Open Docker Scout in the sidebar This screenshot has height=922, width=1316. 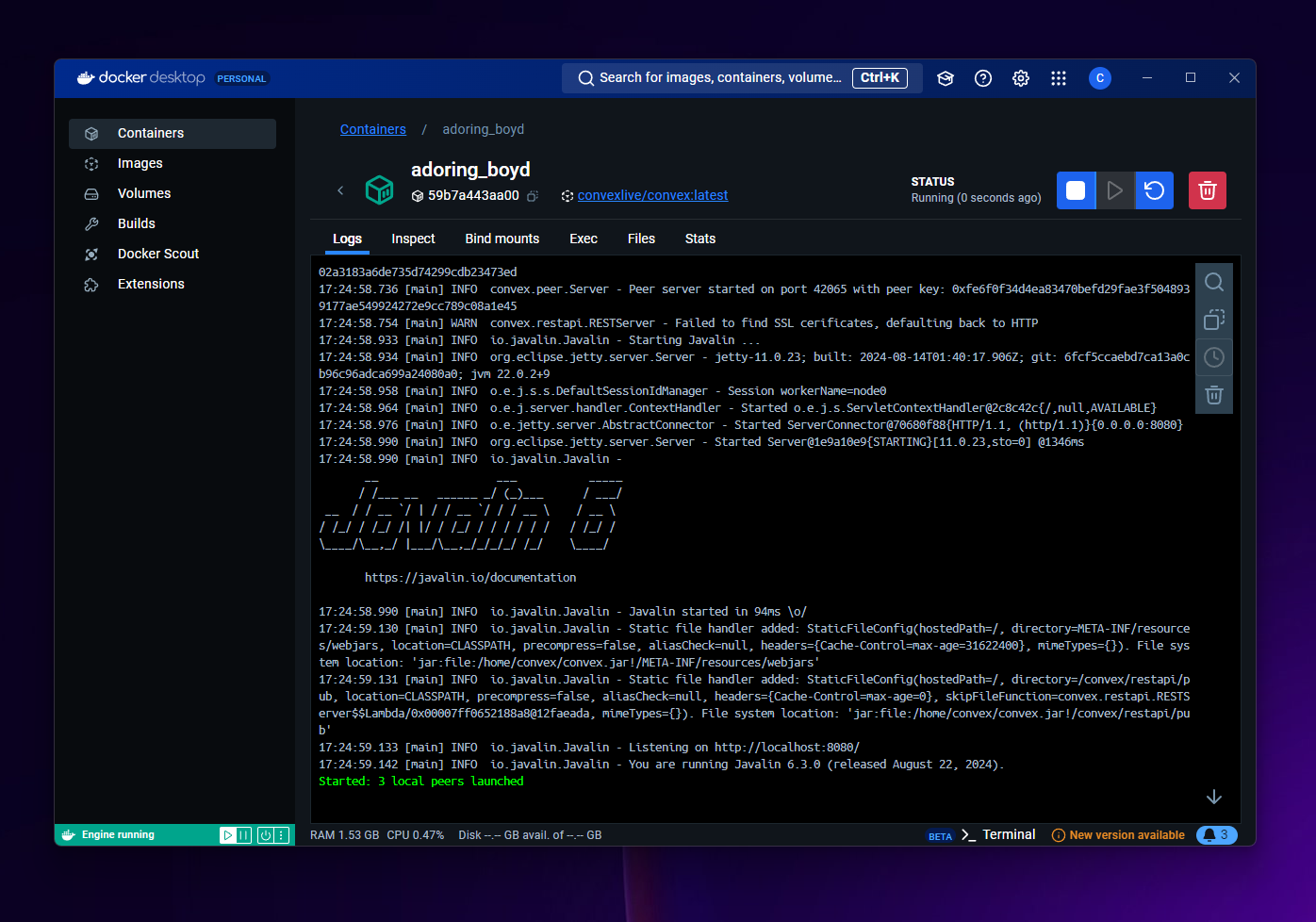(173, 255)
